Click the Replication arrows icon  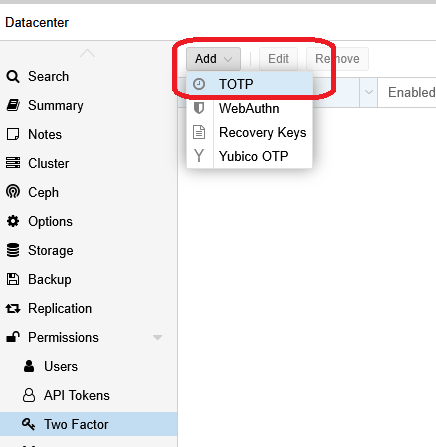tap(13, 309)
